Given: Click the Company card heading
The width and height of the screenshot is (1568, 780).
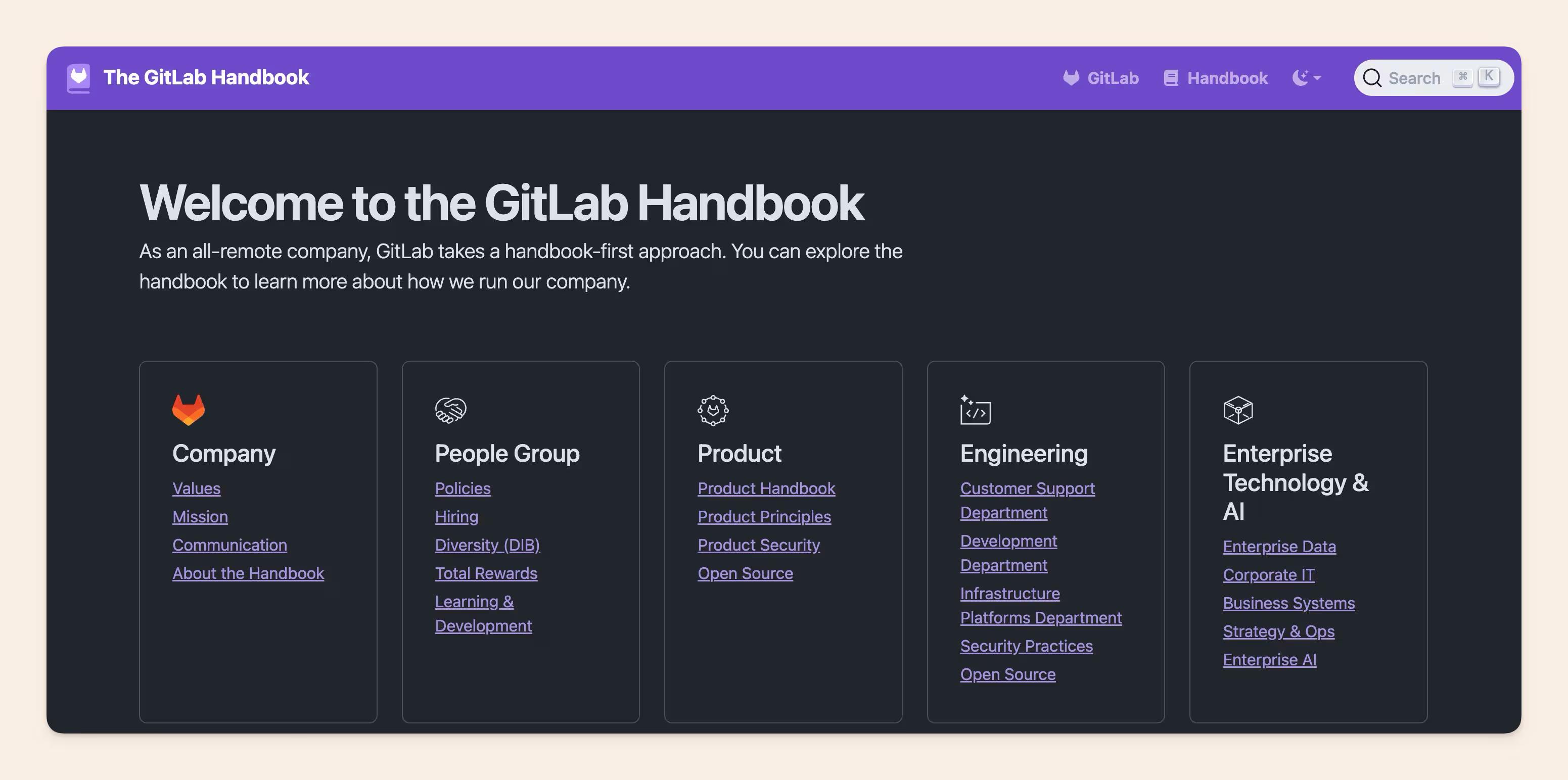Looking at the screenshot, I should coord(224,454).
